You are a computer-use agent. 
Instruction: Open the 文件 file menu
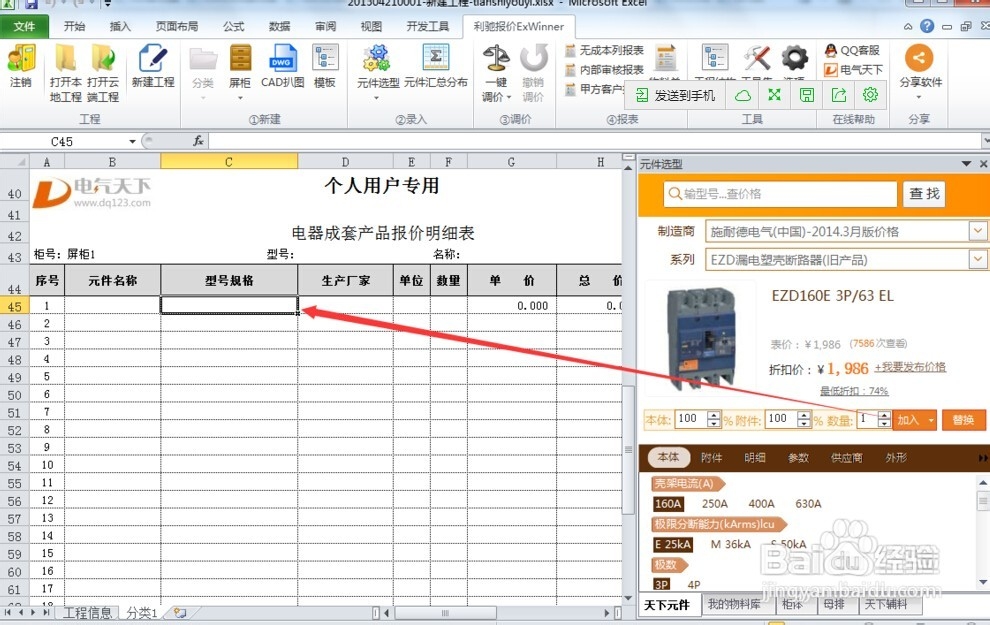click(x=24, y=26)
